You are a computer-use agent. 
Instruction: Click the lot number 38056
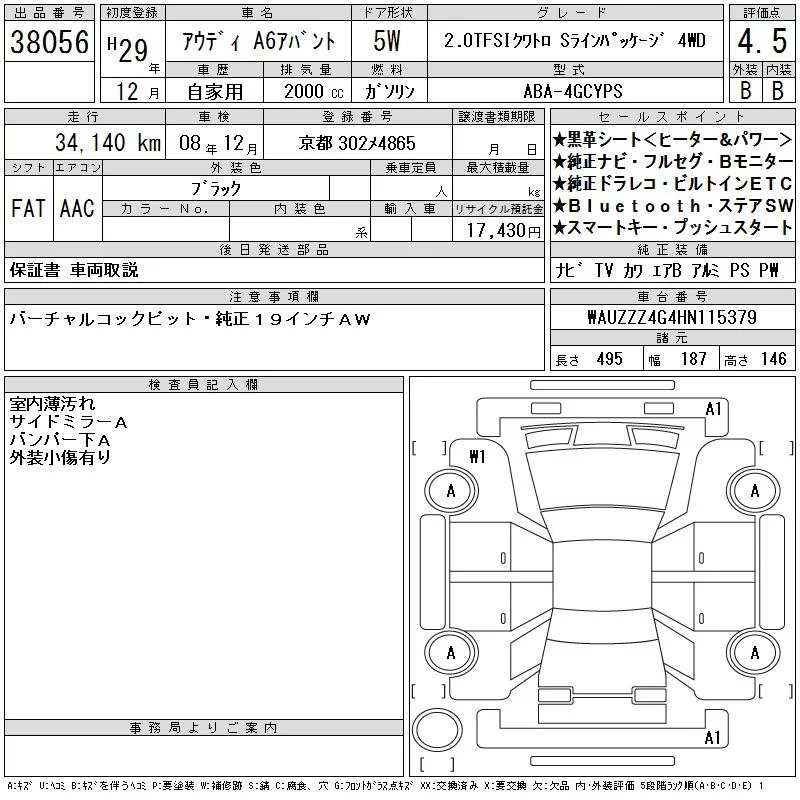[49, 42]
